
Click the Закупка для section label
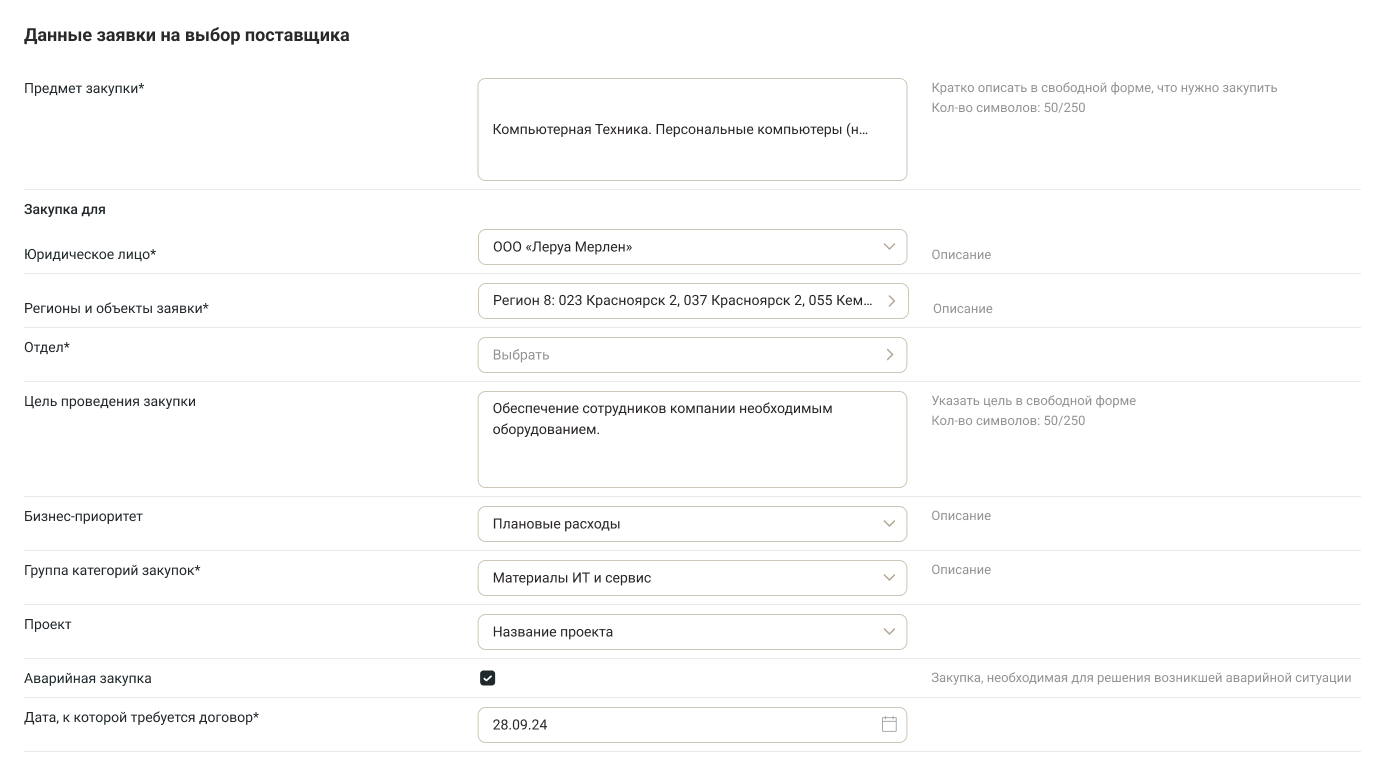coord(65,210)
